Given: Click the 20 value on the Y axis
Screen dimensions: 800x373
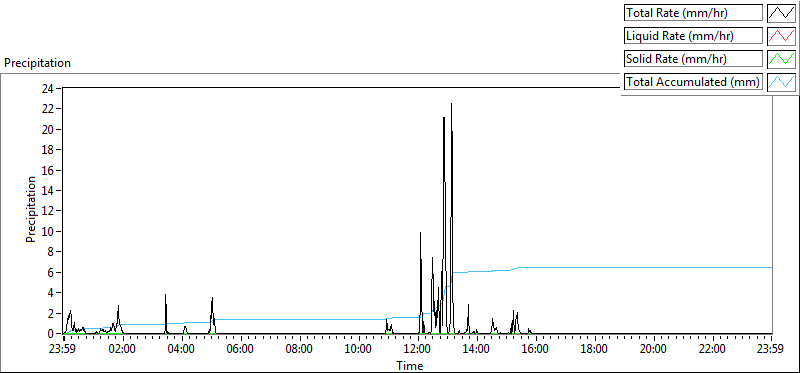Looking at the screenshot, I should 48,129.
